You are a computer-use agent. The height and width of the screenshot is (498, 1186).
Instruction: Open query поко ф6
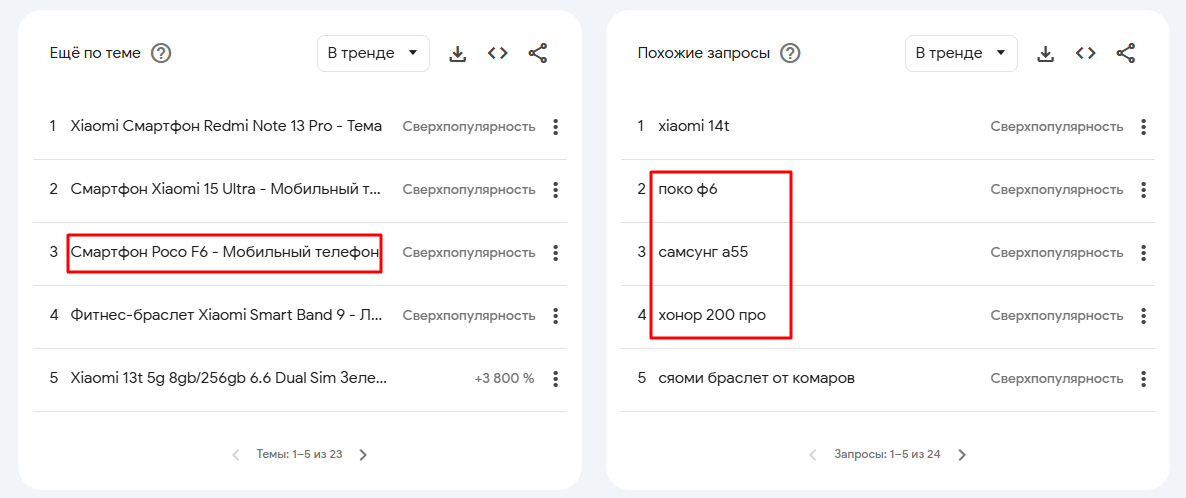point(688,188)
